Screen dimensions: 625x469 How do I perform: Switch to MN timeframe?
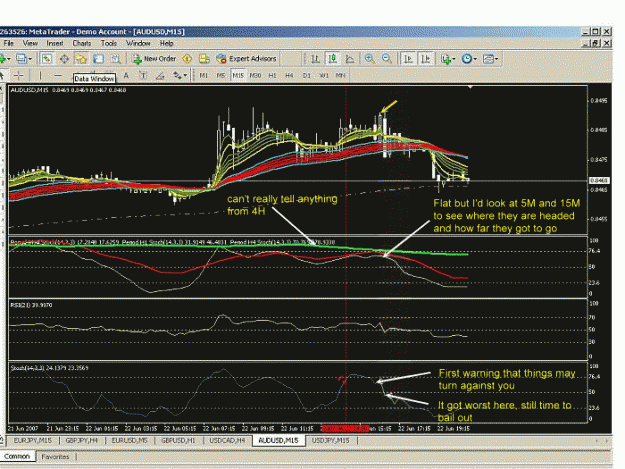[x=340, y=75]
